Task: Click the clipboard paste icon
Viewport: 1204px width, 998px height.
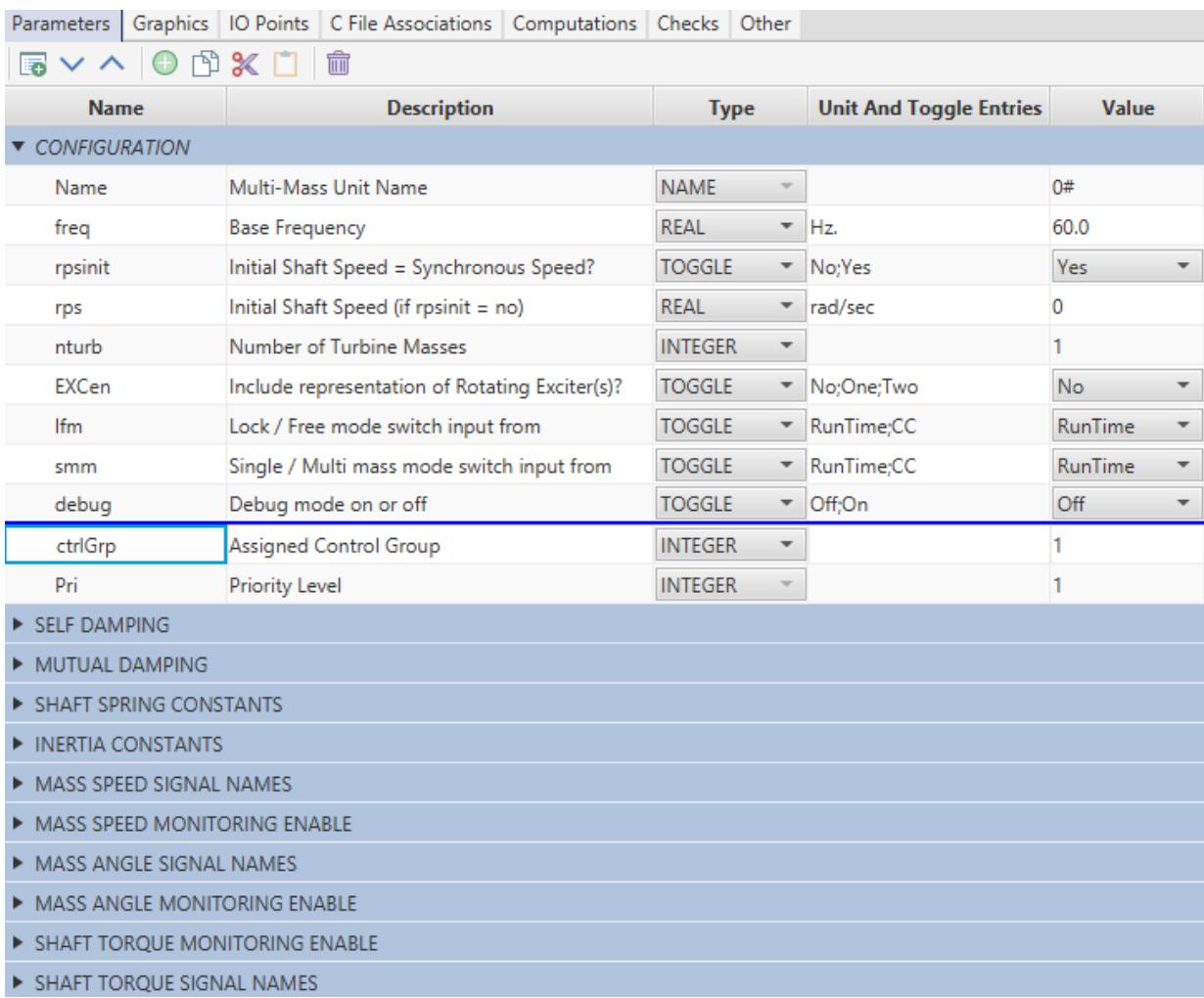Action: pyautogui.click(x=284, y=65)
